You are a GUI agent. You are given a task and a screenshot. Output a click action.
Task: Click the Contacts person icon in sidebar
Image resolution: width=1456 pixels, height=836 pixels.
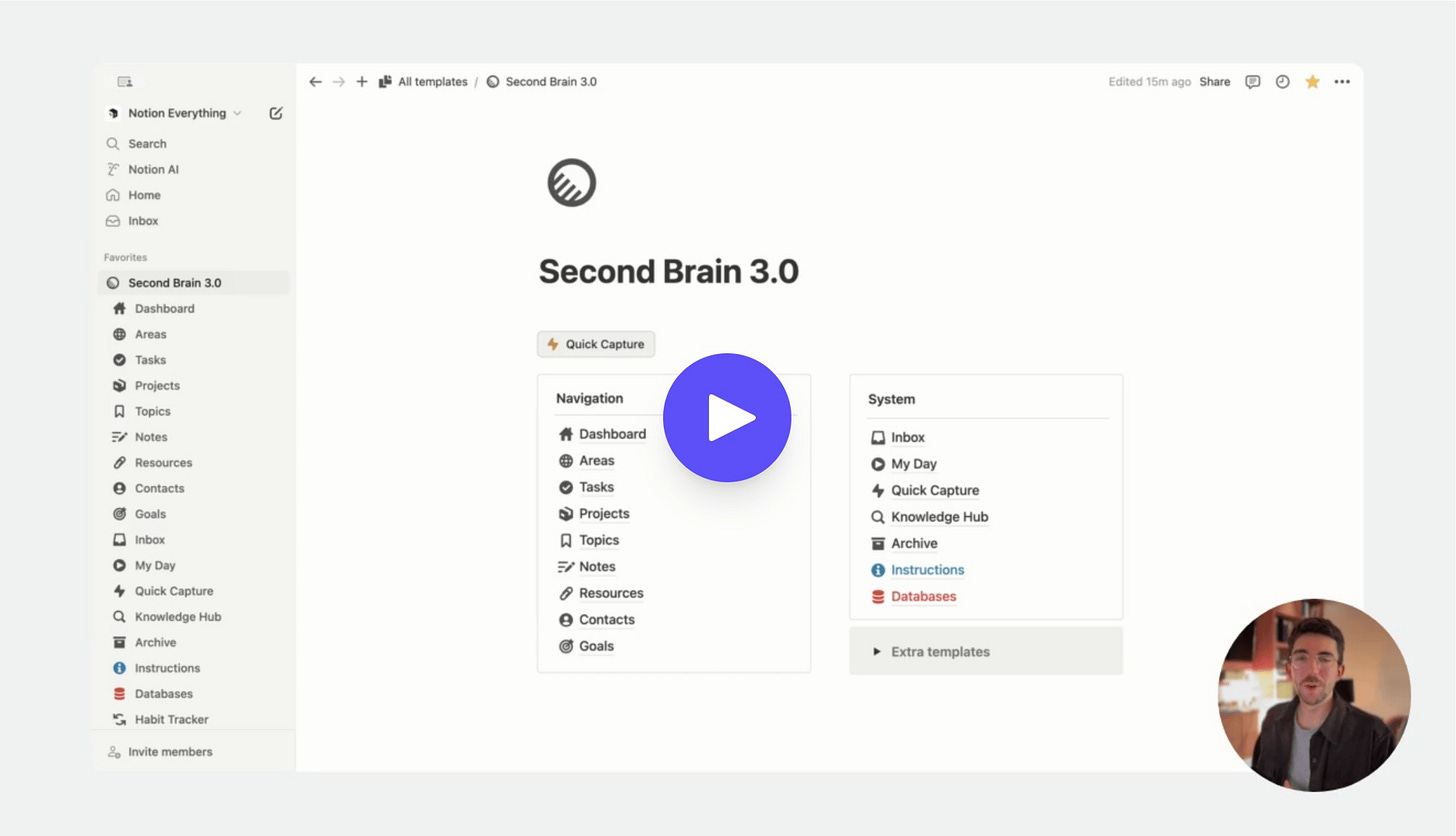click(x=119, y=488)
